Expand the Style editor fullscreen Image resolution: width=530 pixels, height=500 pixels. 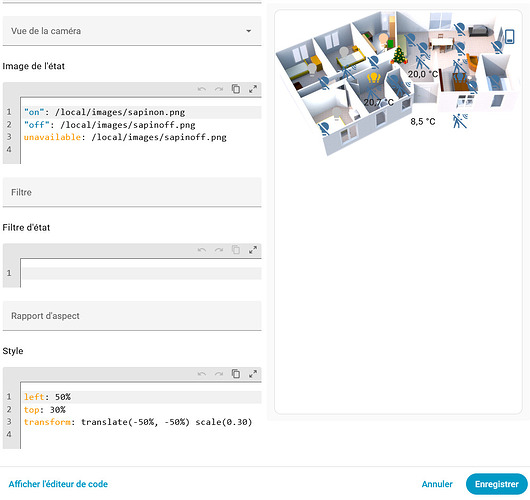(252, 374)
